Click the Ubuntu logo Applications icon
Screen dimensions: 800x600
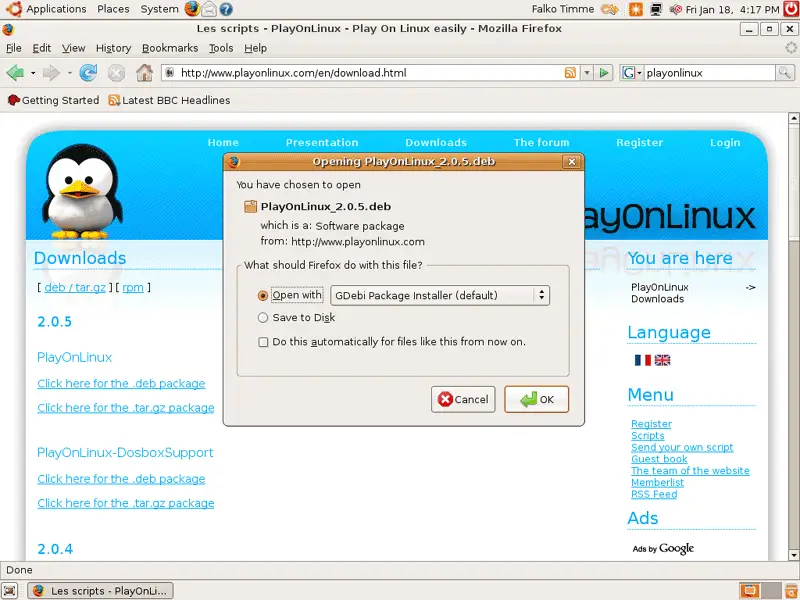[x=14, y=9]
